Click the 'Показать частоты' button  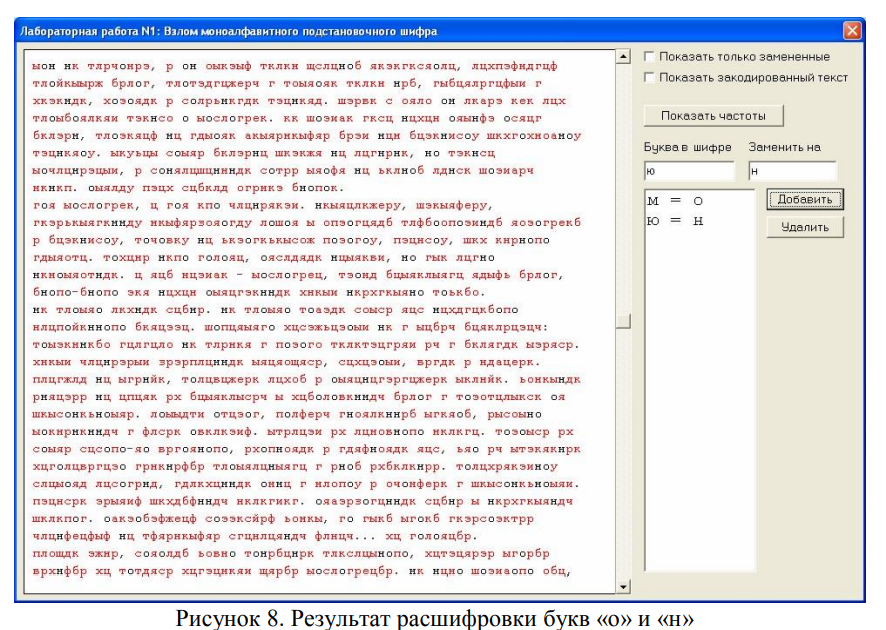tap(713, 115)
